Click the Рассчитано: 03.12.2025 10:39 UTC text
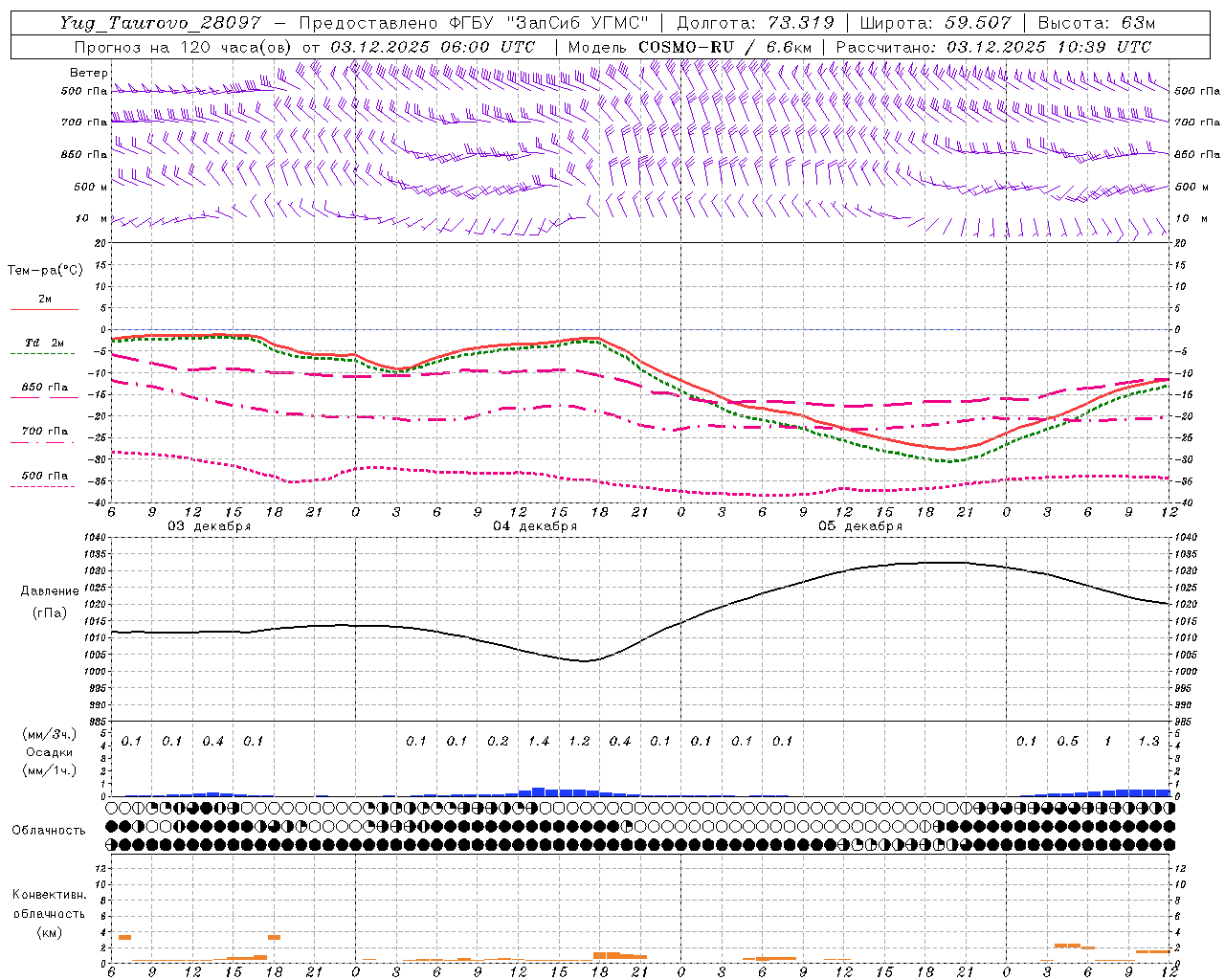 point(993,47)
